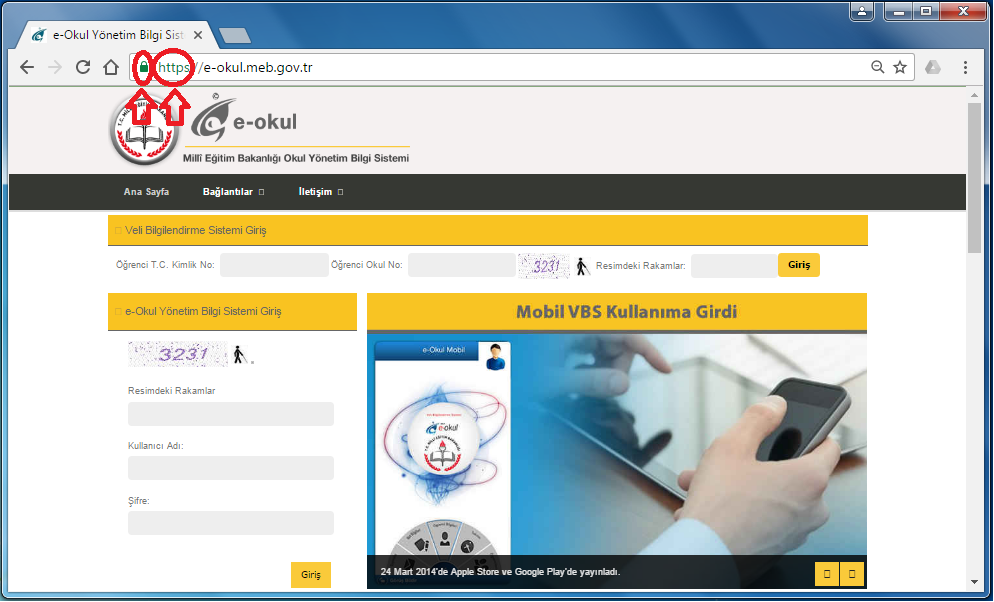The image size is (994, 602).
Task: Click the Mobil VBS Kullanıma Girdi banner title
Action: point(626,312)
